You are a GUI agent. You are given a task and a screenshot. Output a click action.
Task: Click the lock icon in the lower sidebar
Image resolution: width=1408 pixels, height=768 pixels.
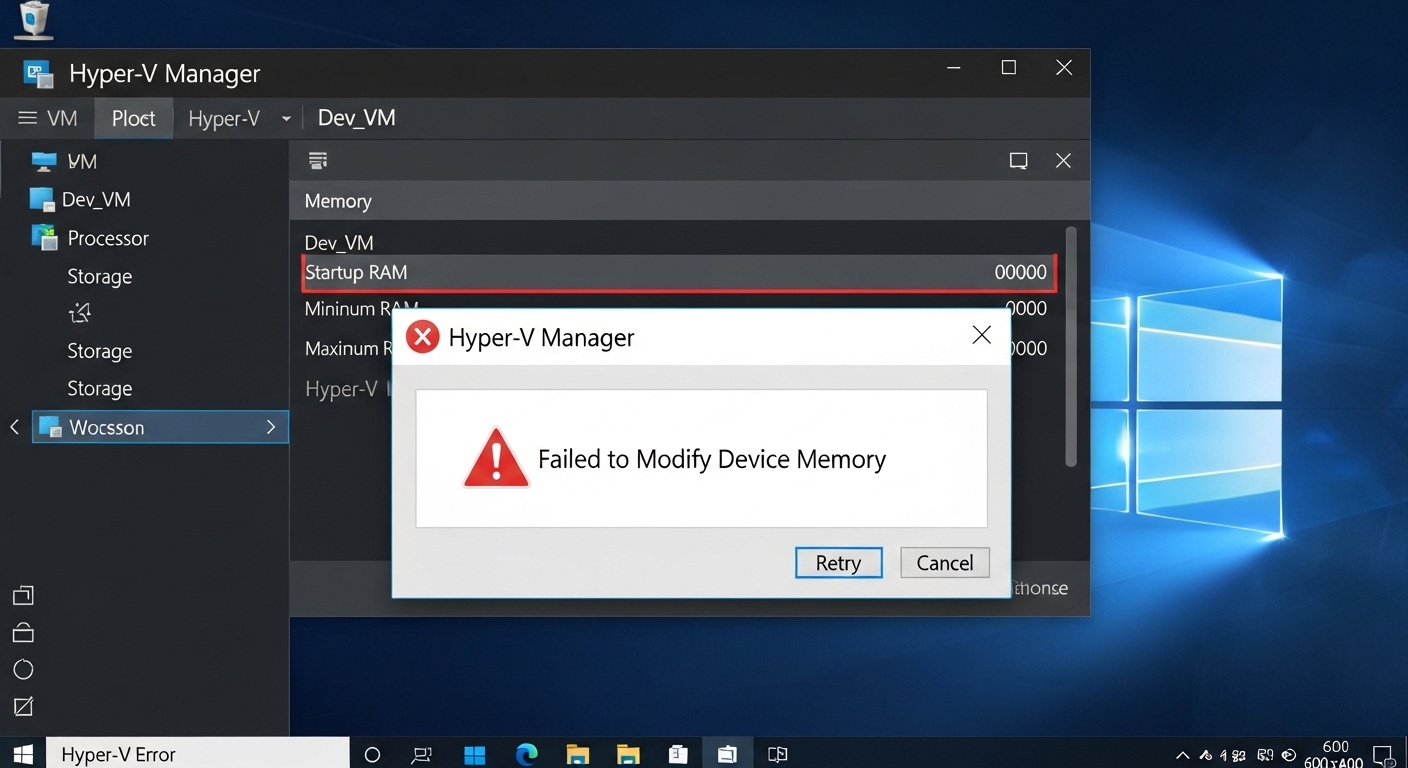23,632
